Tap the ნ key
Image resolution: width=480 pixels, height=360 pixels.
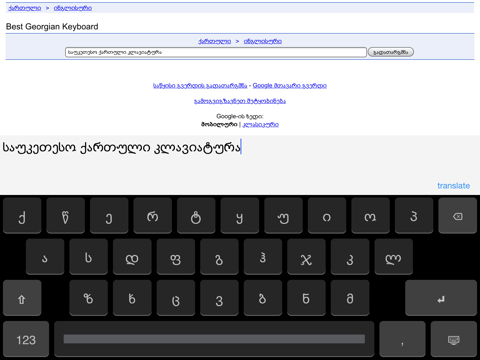click(x=306, y=298)
